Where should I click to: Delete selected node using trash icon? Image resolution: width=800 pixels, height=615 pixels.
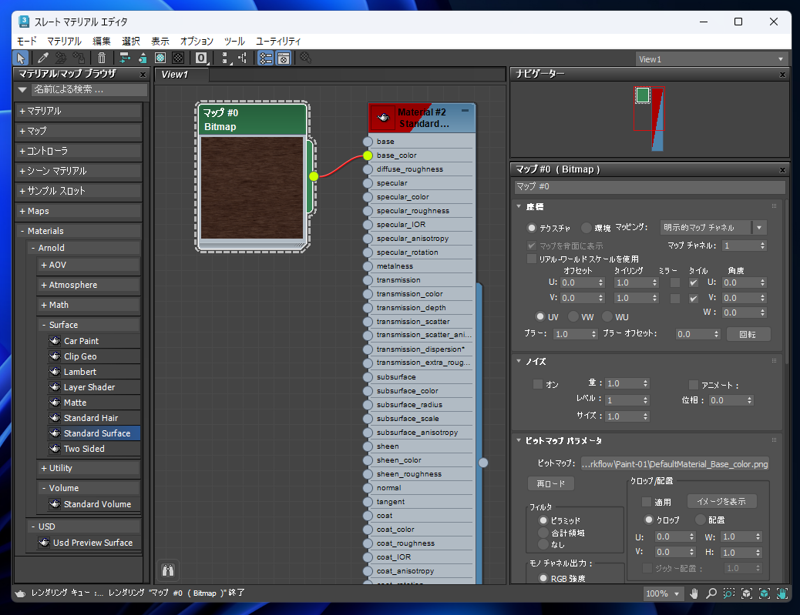coord(101,58)
